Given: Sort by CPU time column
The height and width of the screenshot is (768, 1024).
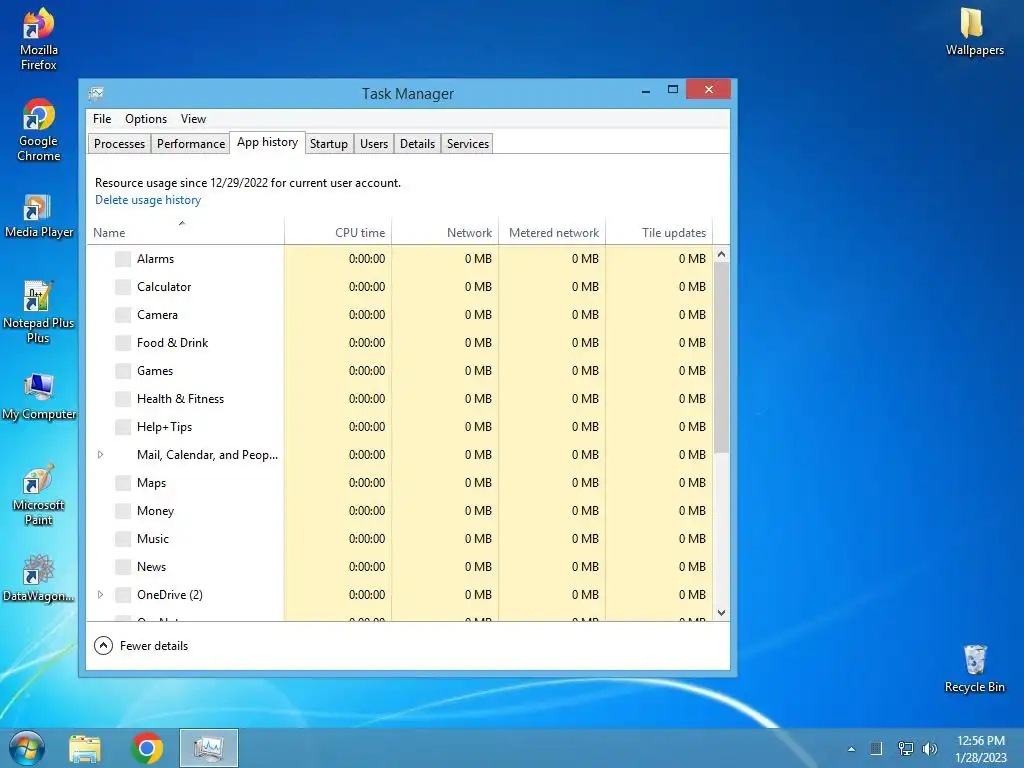Looking at the screenshot, I should (338, 232).
